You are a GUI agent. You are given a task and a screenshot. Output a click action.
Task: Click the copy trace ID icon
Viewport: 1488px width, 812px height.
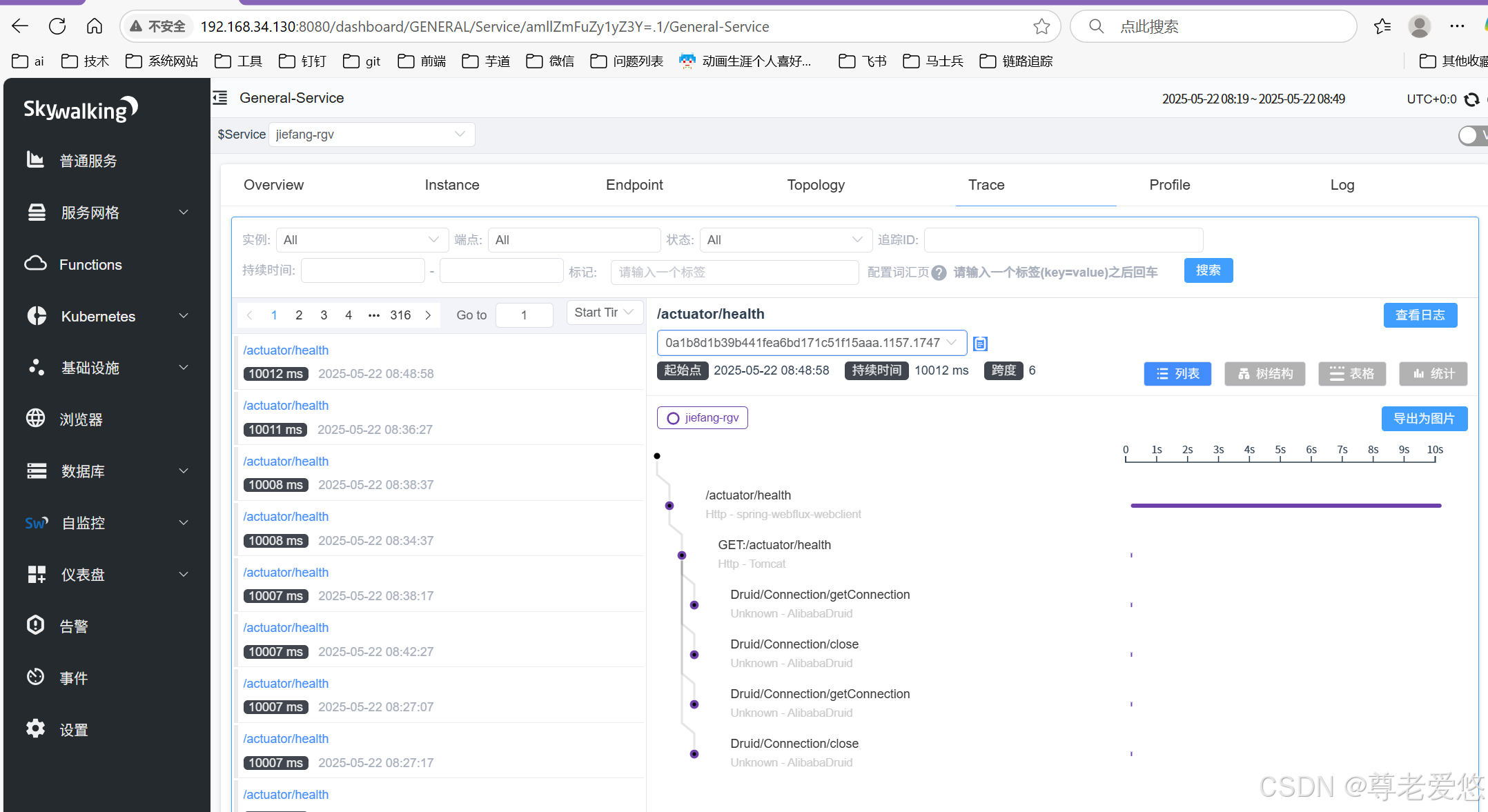[980, 344]
